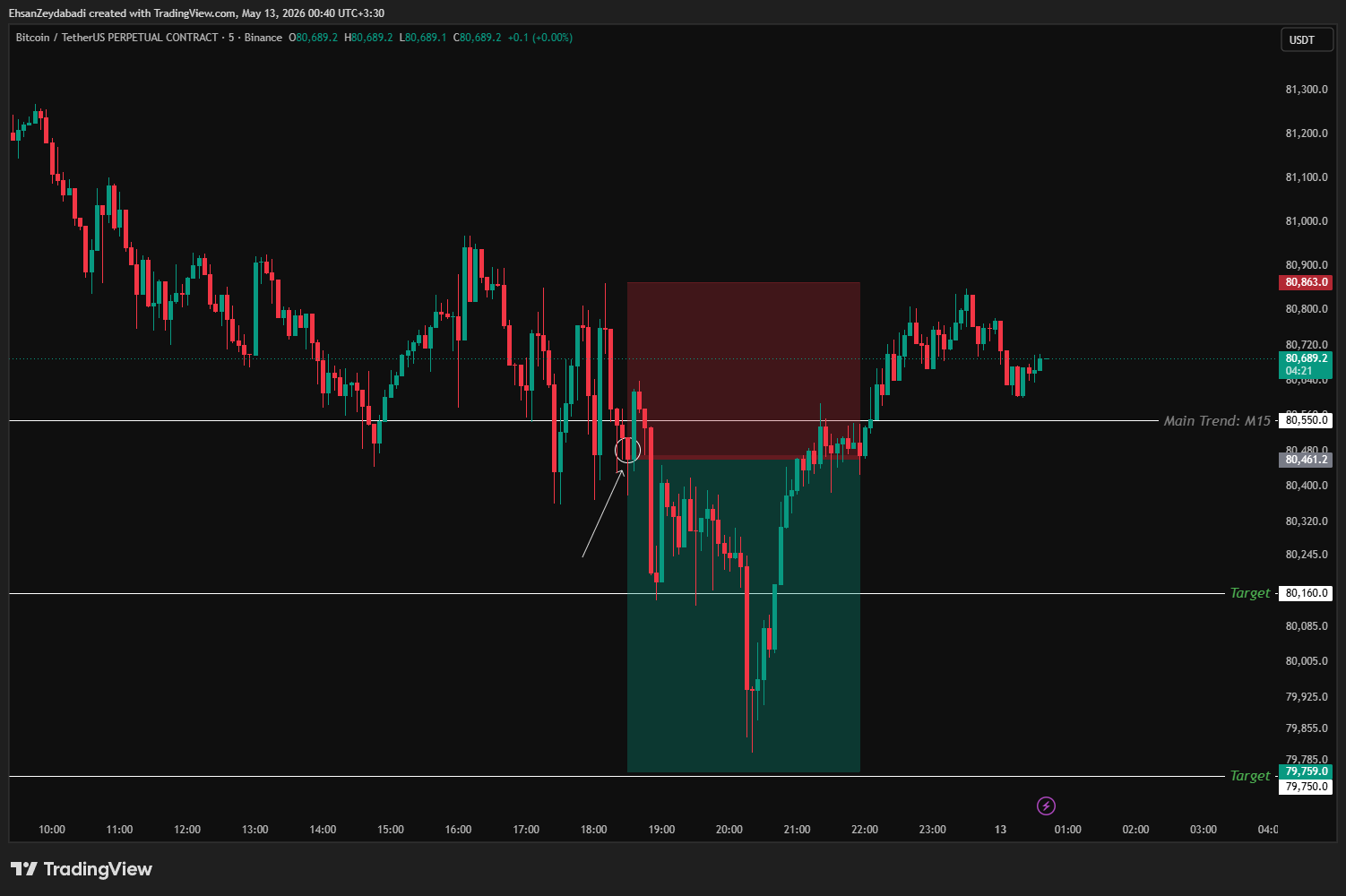This screenshot has width=1346, height=896.
Task: Click the green 79,759.0 target price label
Action: 1306,771
